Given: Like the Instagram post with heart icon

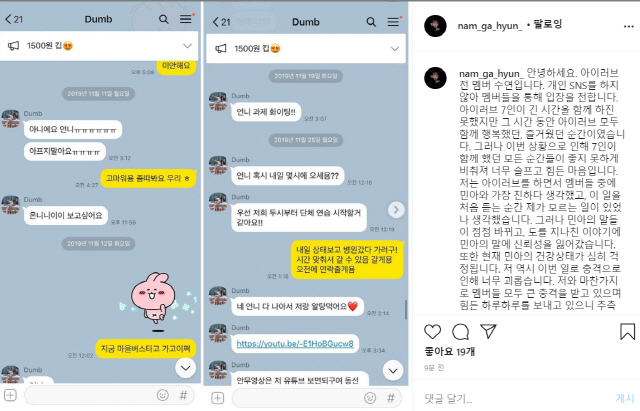Looking at the screenshot, I should 433,331.
